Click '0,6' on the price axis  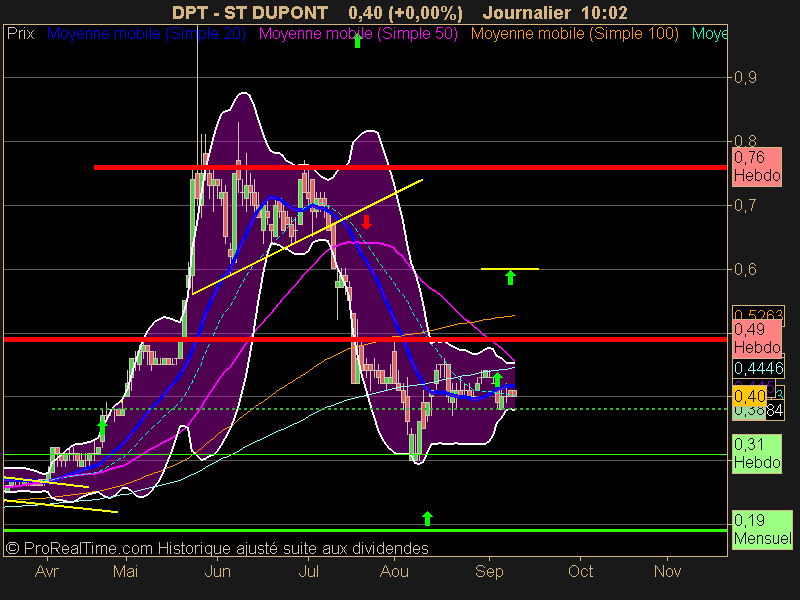pos(745,269)
